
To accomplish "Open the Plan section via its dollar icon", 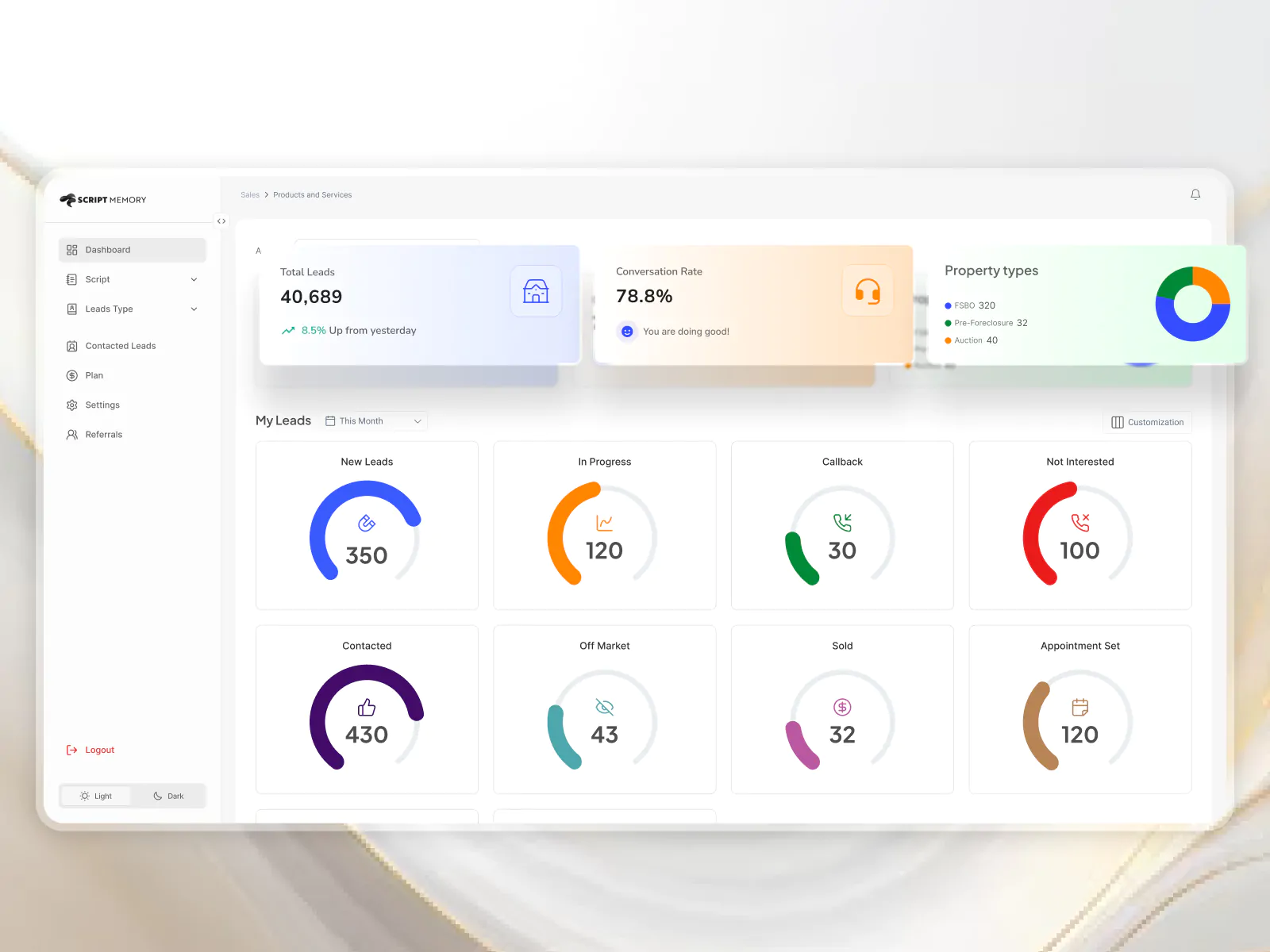I will pos(71,375).
